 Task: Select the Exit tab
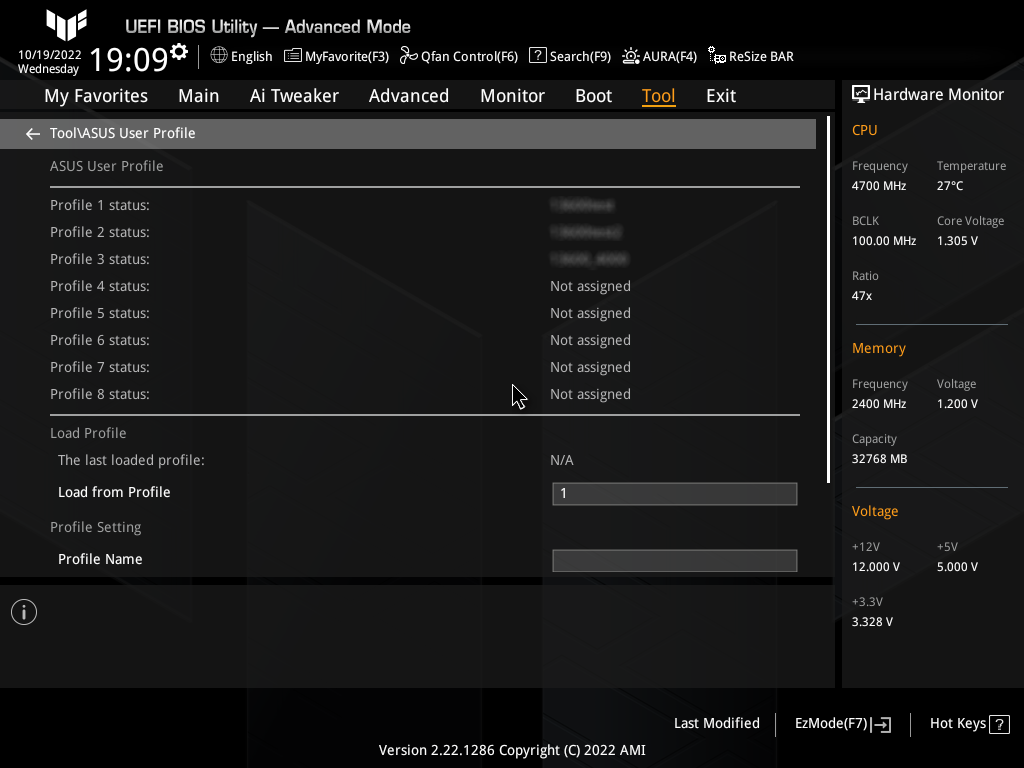click(722, 95)
